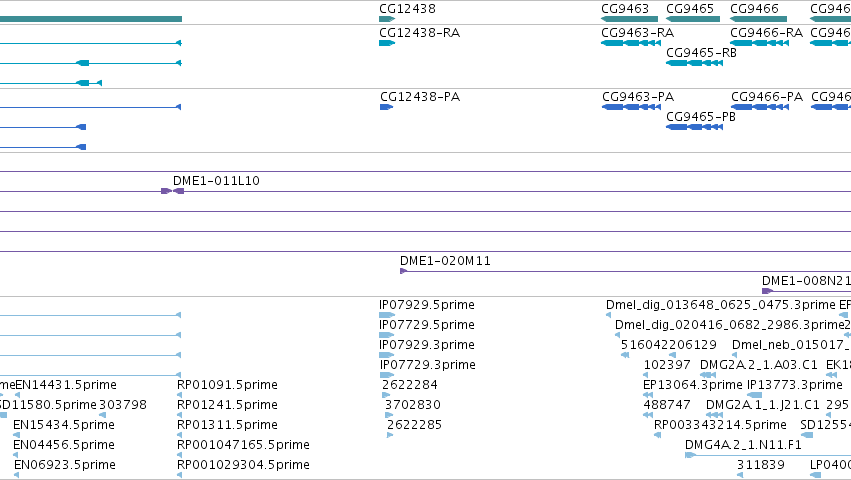
Task: Select the long teal gene bar at top left
Action: [91, 19]
